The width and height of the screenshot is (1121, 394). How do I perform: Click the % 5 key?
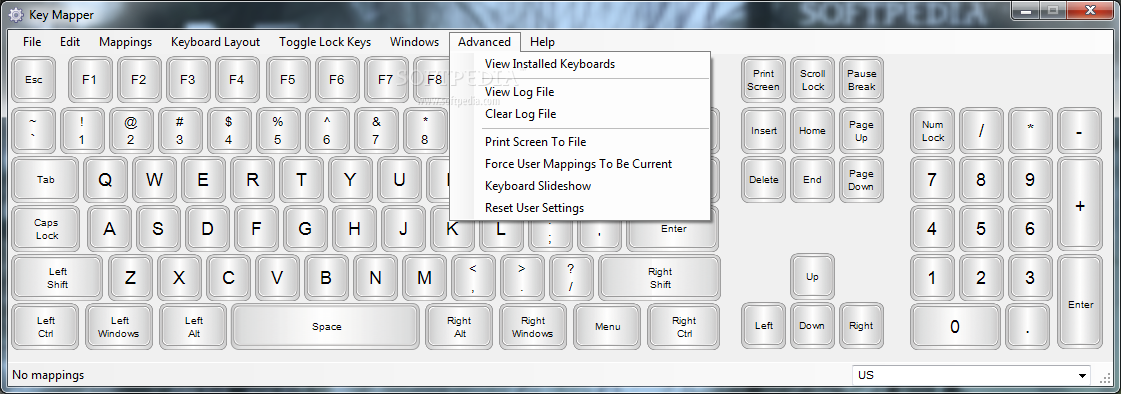[x=277, y=131]
